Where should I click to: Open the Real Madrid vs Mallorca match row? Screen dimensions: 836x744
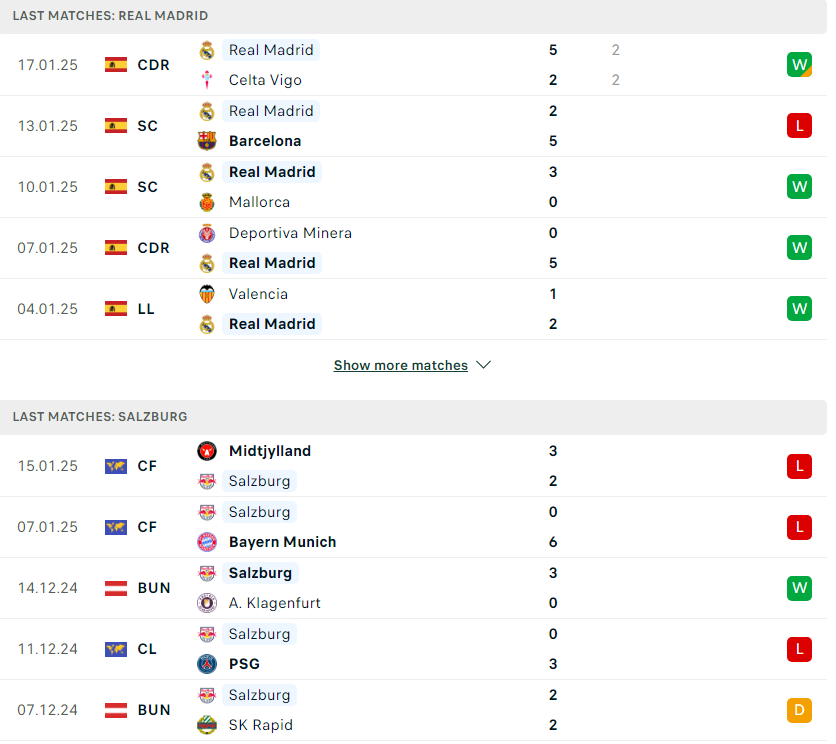pos(413,187)
